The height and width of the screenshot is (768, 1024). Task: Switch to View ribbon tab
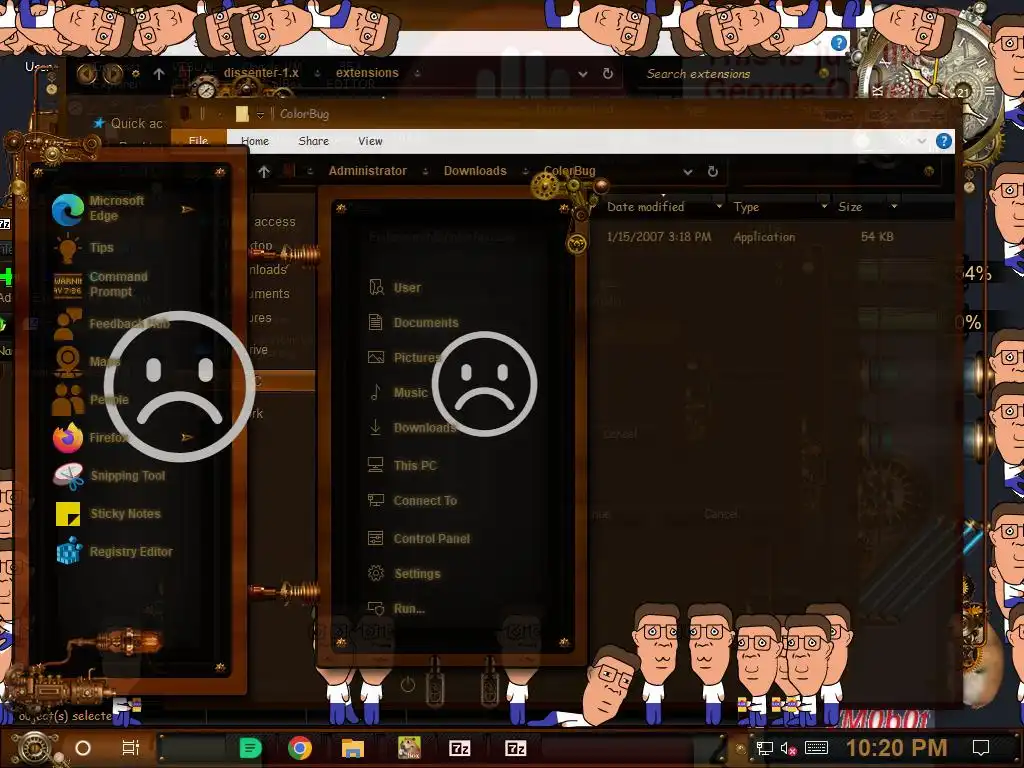[x=370, y=141]
